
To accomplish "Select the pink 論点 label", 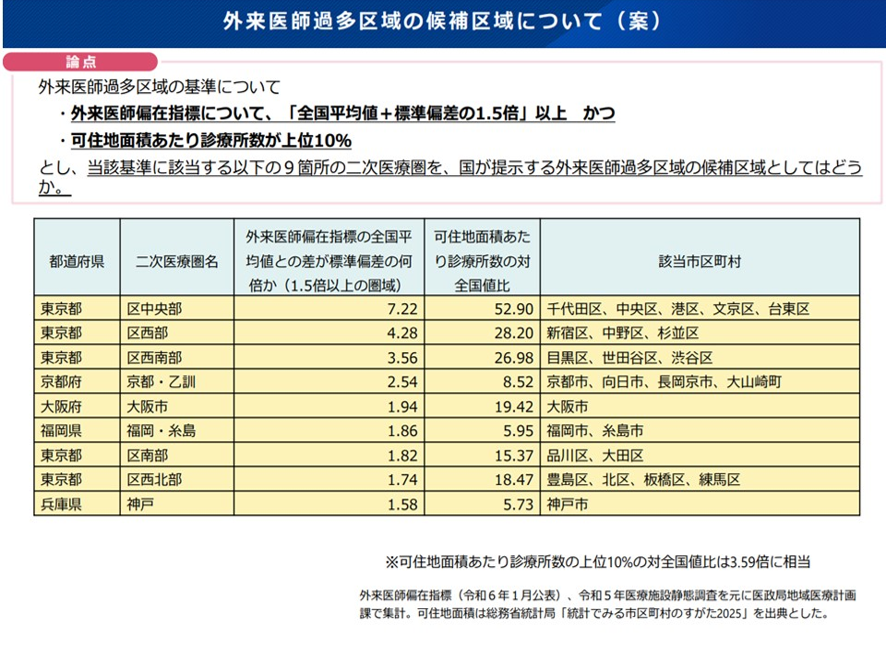I will (x=66, y=60).
